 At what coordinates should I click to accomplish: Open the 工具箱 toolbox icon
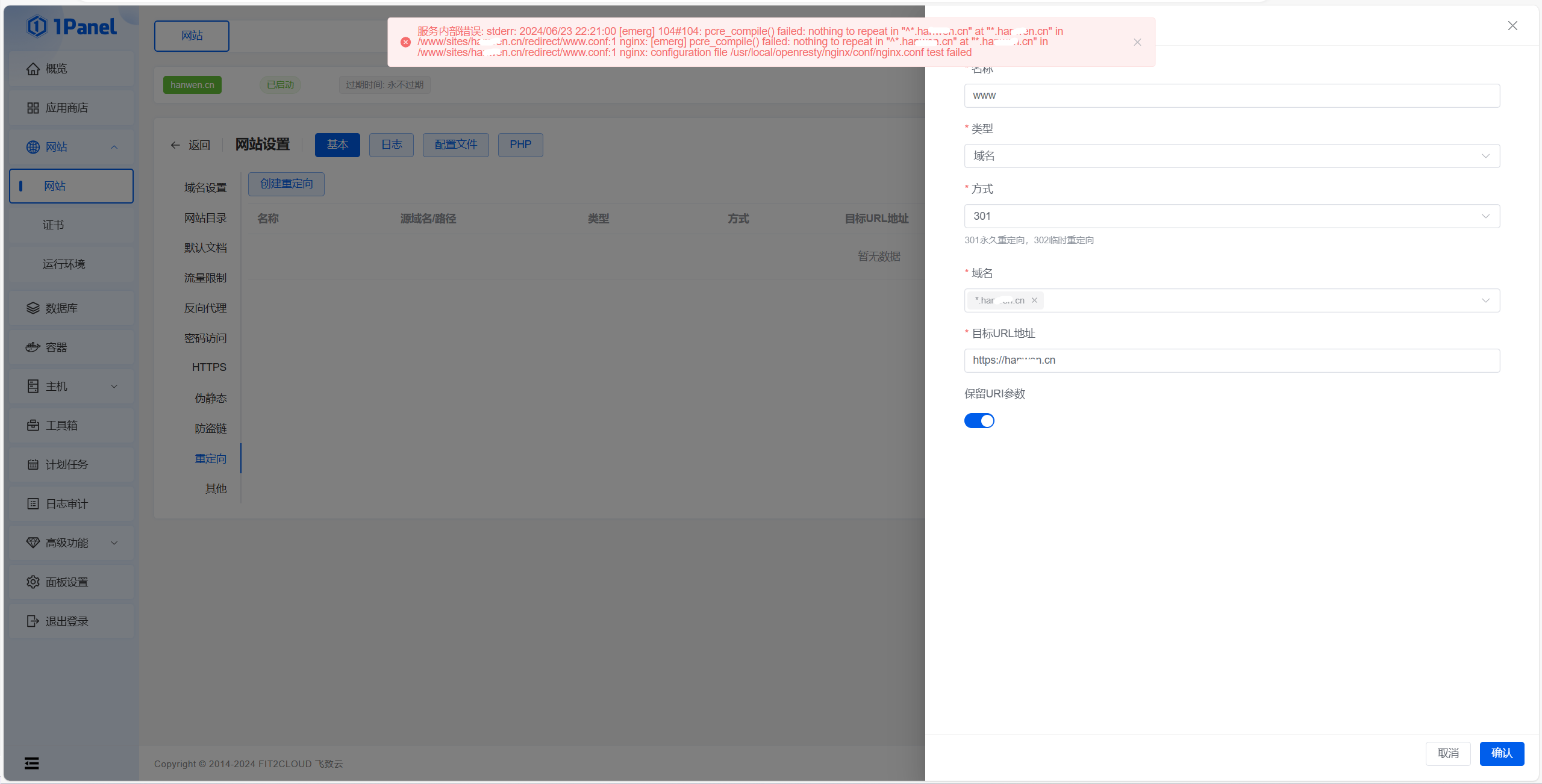coord(33,426)
